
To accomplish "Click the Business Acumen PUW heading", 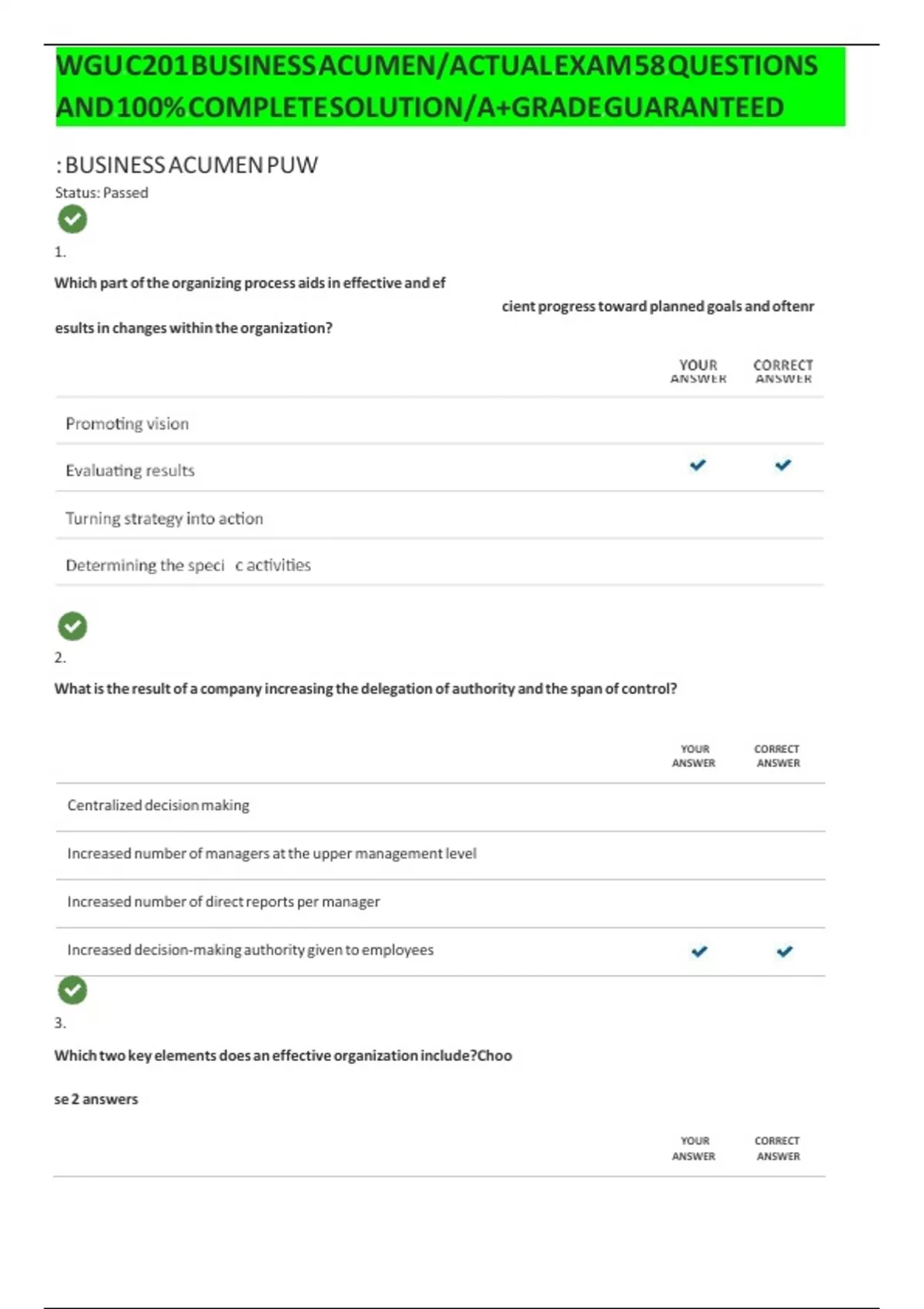I will pos(186,165).
